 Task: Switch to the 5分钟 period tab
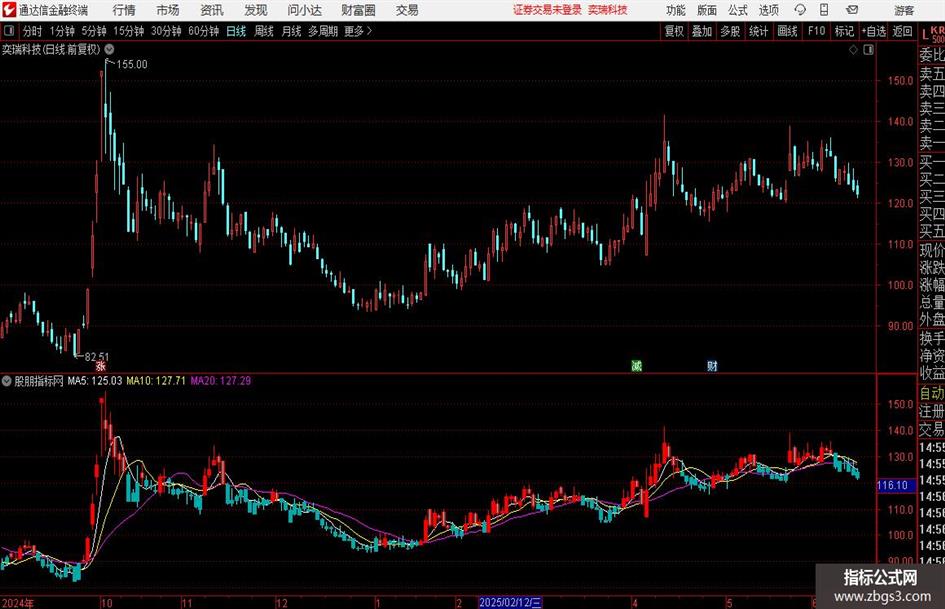tap(94, 31)
